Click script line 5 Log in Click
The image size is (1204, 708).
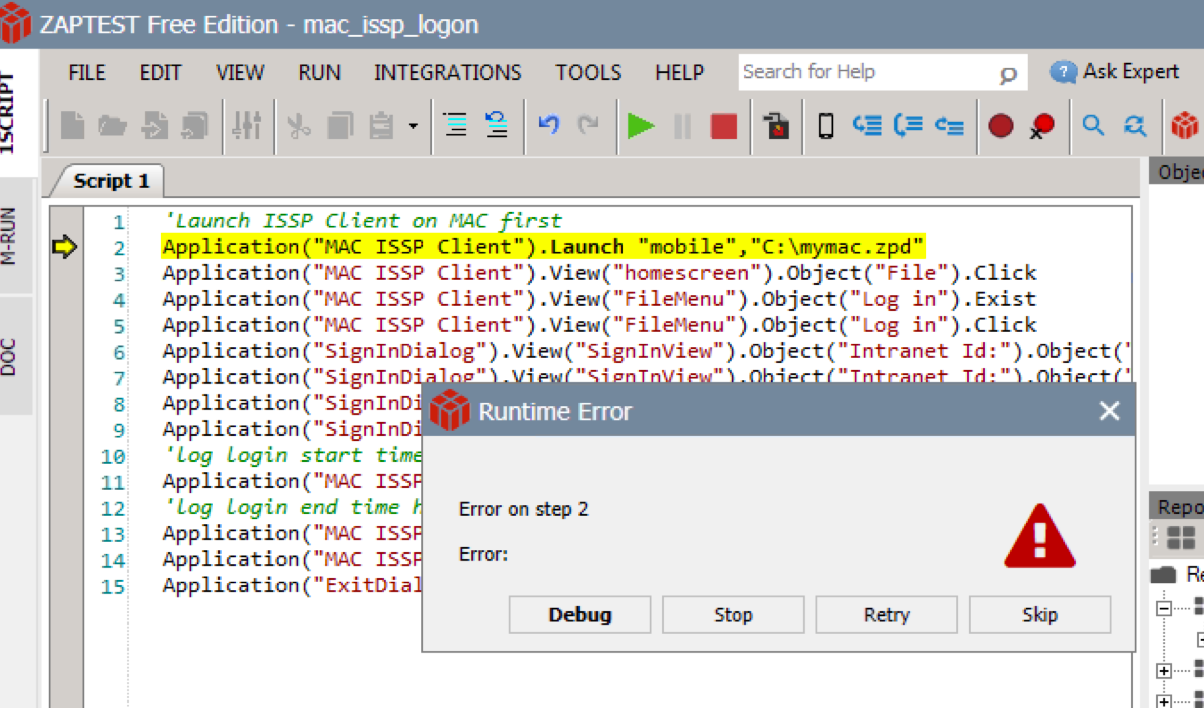tap(599, 325)
